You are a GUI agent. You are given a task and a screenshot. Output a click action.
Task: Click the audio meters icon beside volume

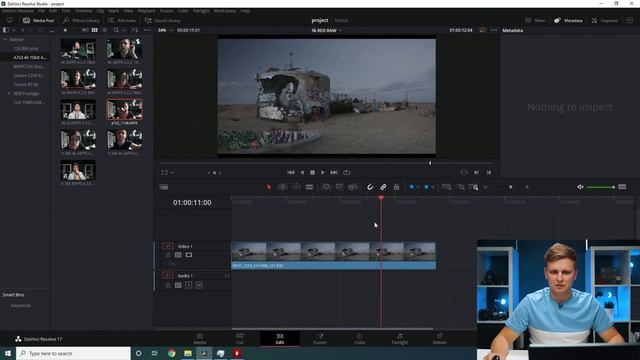pos(622,187)
